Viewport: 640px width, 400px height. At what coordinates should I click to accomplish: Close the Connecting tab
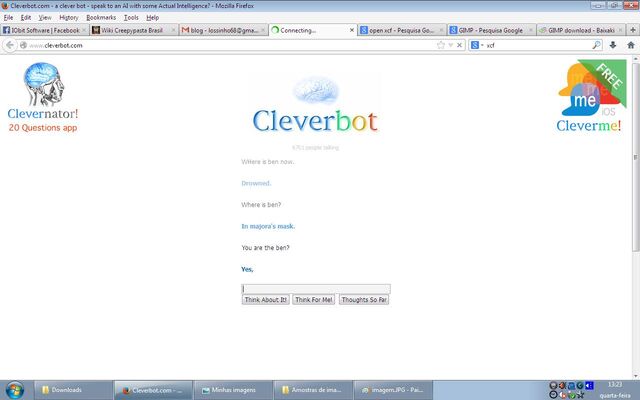pyautogui.click(x=352, y=30)
